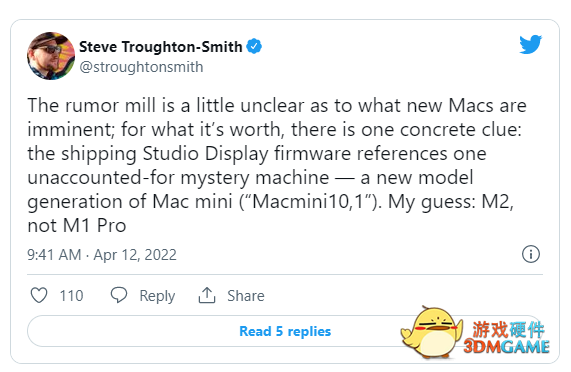571x372 pixels.
Task: Click the reply speech bubble icon
Action: [x=119, y=295]
